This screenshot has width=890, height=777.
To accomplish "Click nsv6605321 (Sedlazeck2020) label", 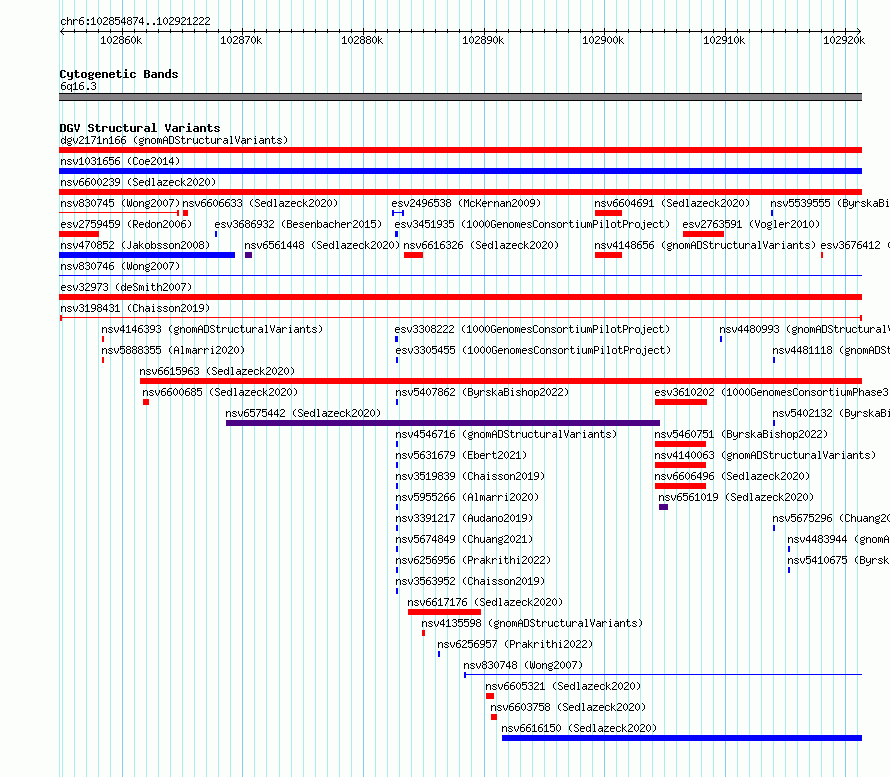I will [563, 686].
